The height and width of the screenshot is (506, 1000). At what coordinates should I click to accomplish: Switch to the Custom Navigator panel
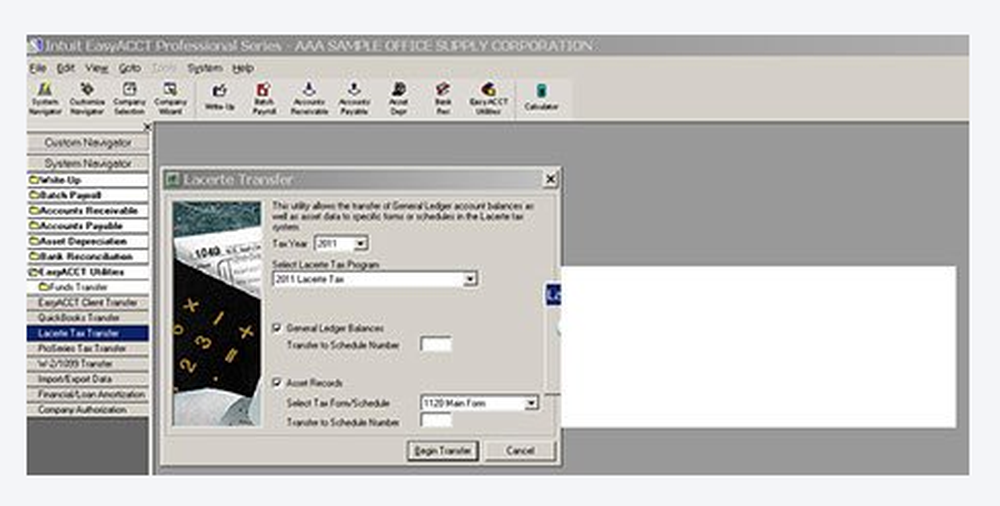click(x=87, y=142)
